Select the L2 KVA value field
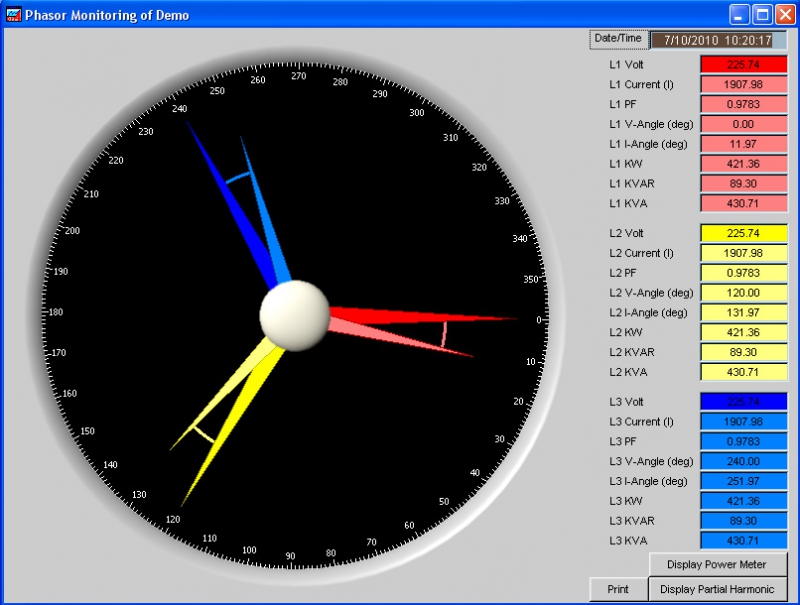Image resolution: width=800 pixels, height=605 pixels. click(x=743, y=372)
